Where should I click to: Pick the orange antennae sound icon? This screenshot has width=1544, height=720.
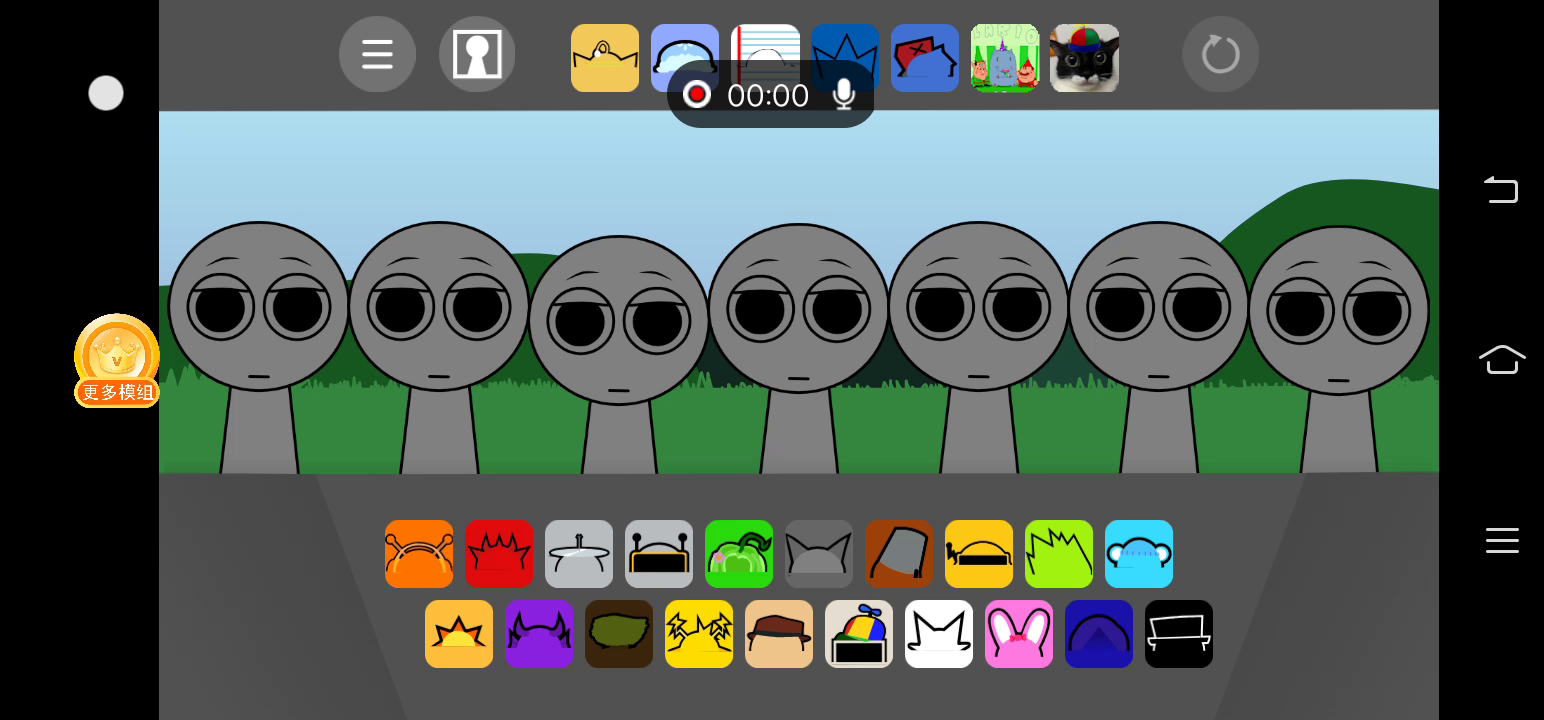coord(419,554)
